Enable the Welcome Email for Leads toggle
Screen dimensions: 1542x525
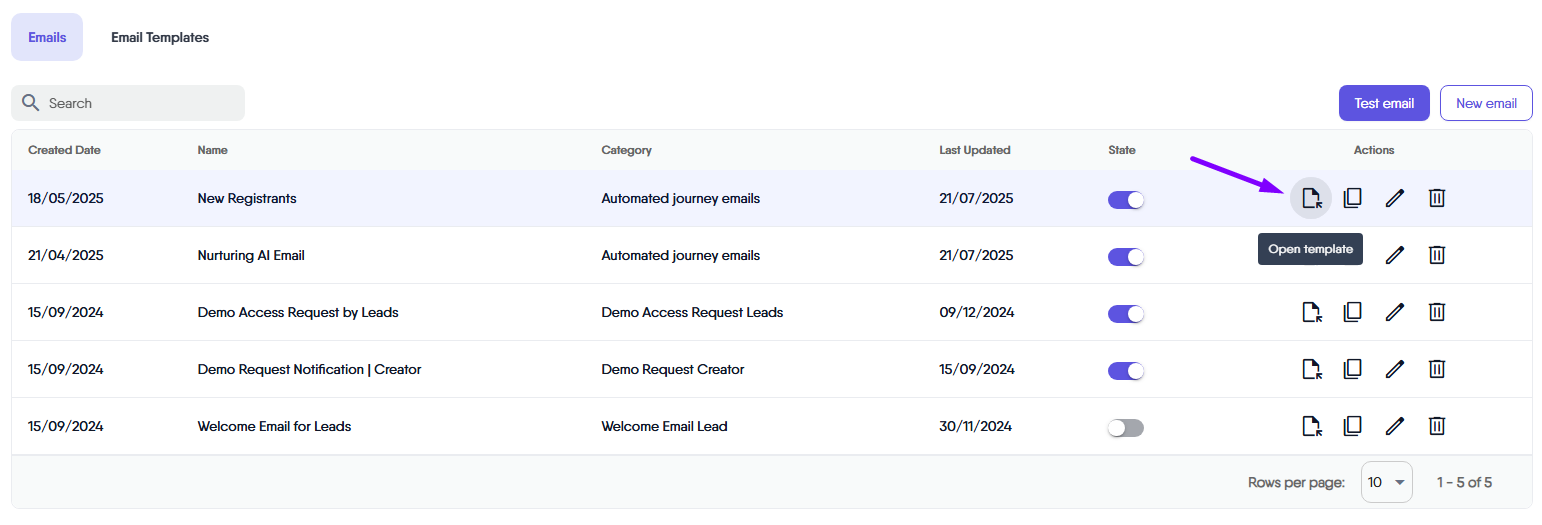point(1125,427)
